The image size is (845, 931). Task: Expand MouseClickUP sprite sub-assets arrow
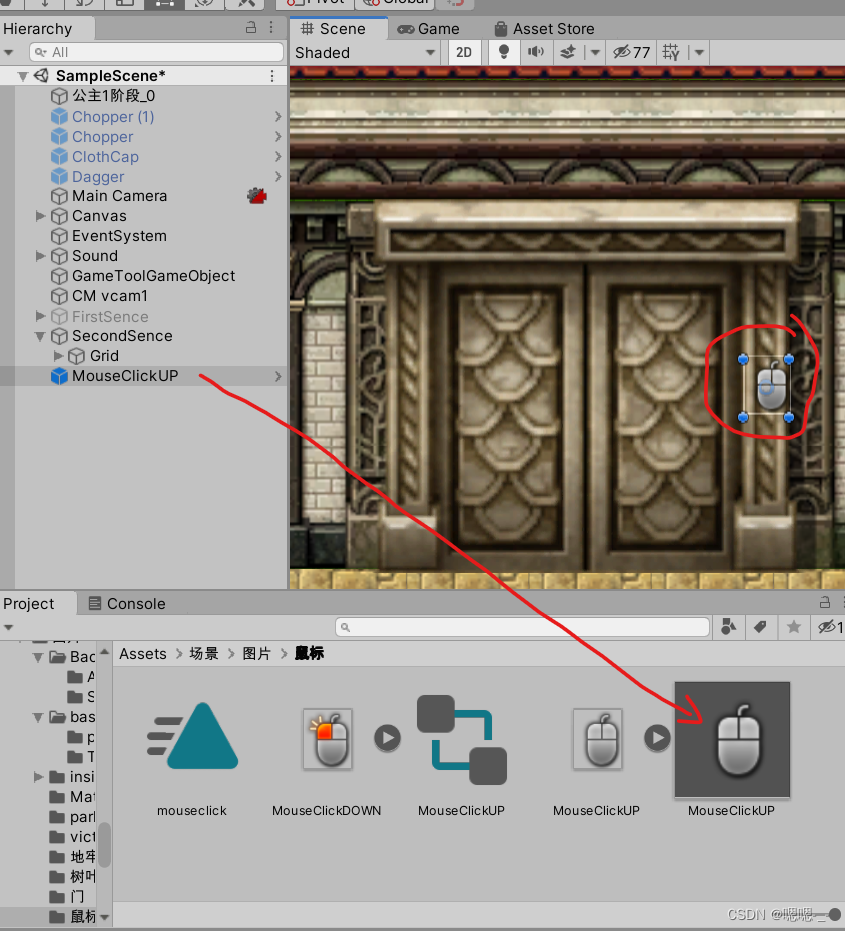[657, 738]
